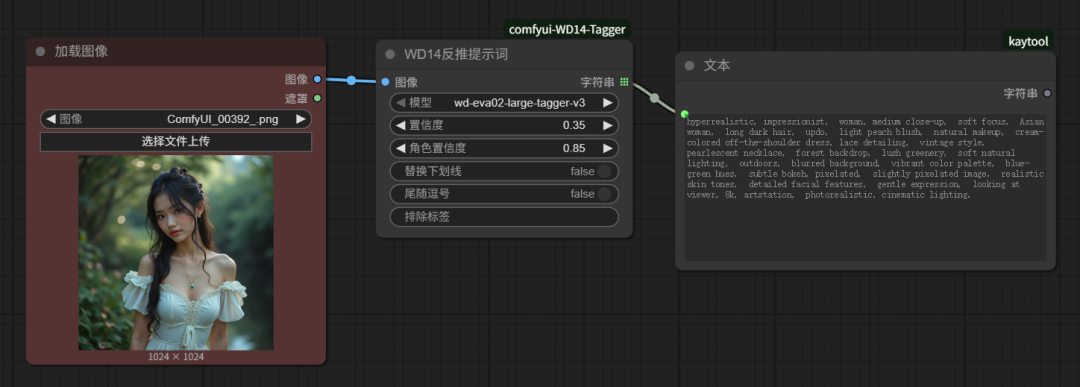Click the 文本 node title
The image size is (1080, 387).
[717, 66]
